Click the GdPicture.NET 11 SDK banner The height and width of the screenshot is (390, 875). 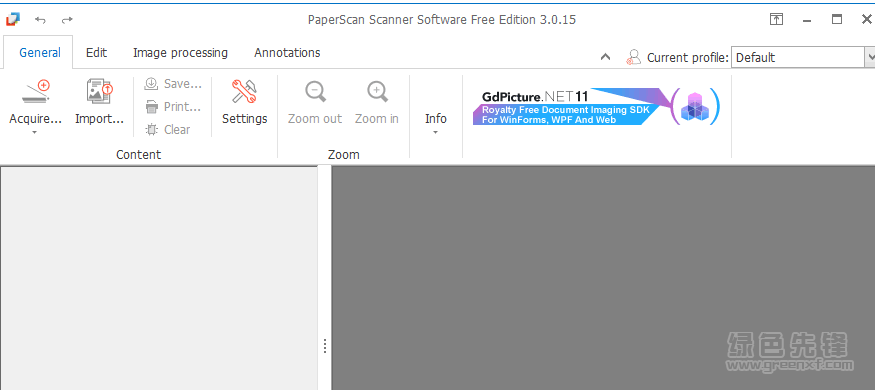[x=597, y=106]
